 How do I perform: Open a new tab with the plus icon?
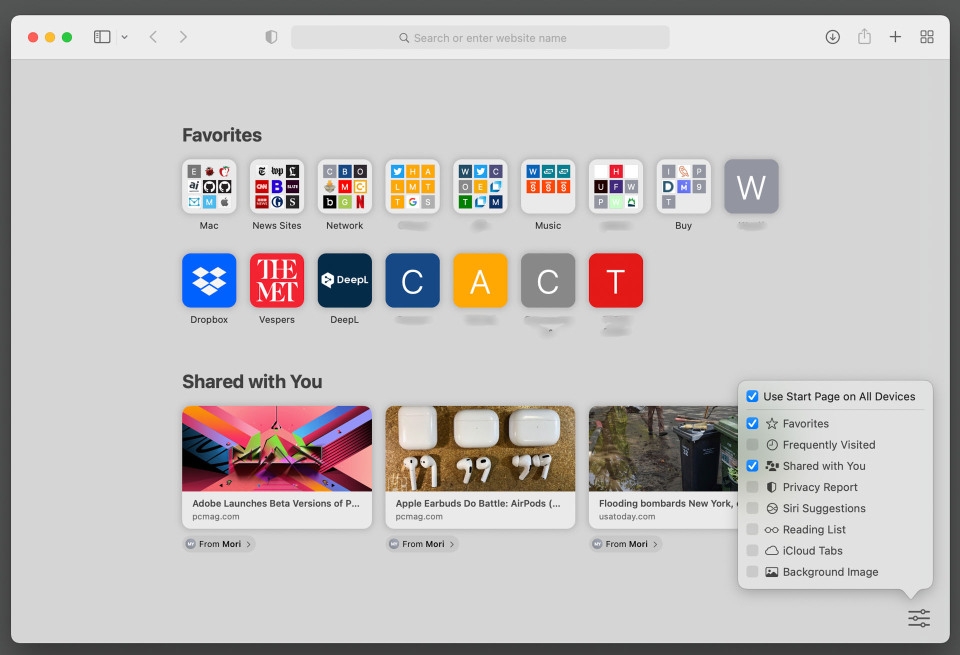895,36
